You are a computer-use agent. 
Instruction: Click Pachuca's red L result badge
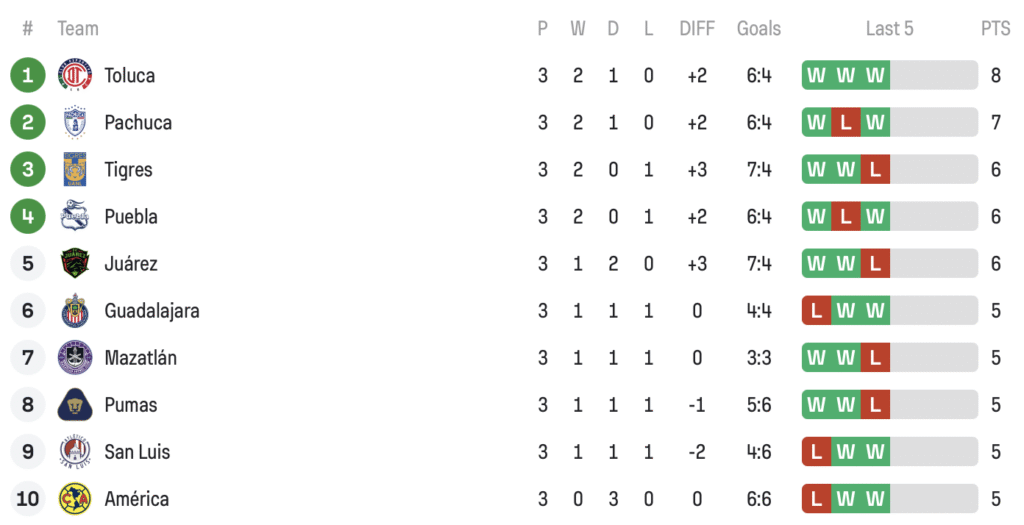click(846, 122)
